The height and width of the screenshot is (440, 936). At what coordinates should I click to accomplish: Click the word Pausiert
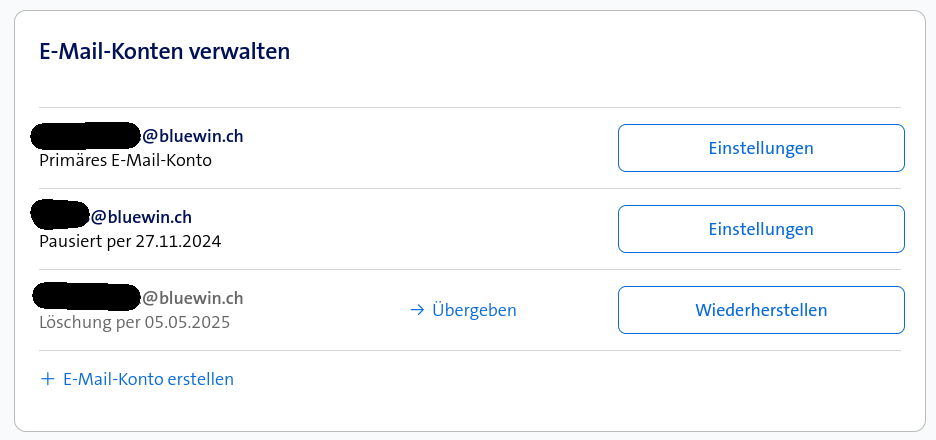click(x=71, y=240)
